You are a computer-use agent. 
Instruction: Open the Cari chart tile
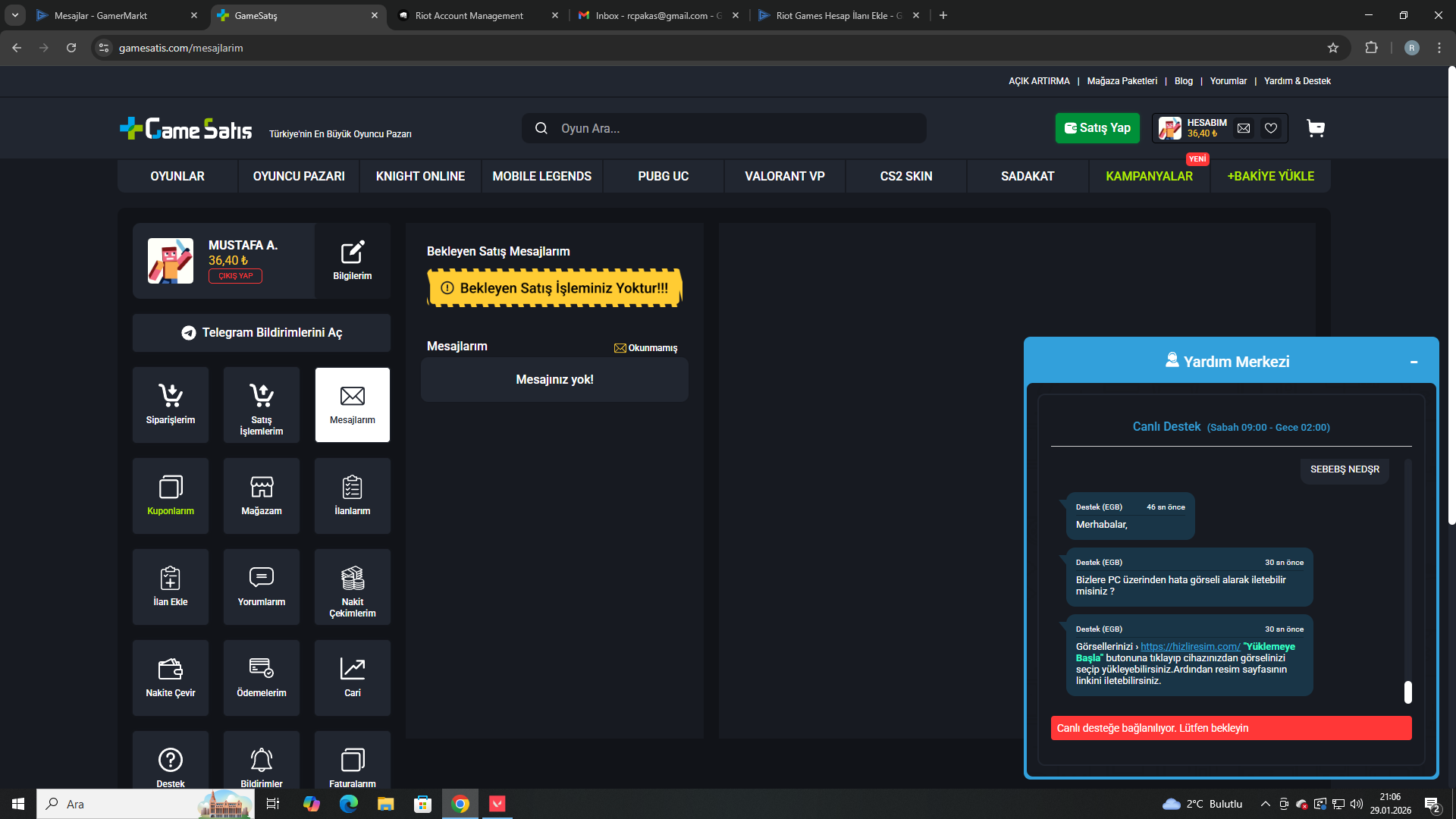coord(353,678)
